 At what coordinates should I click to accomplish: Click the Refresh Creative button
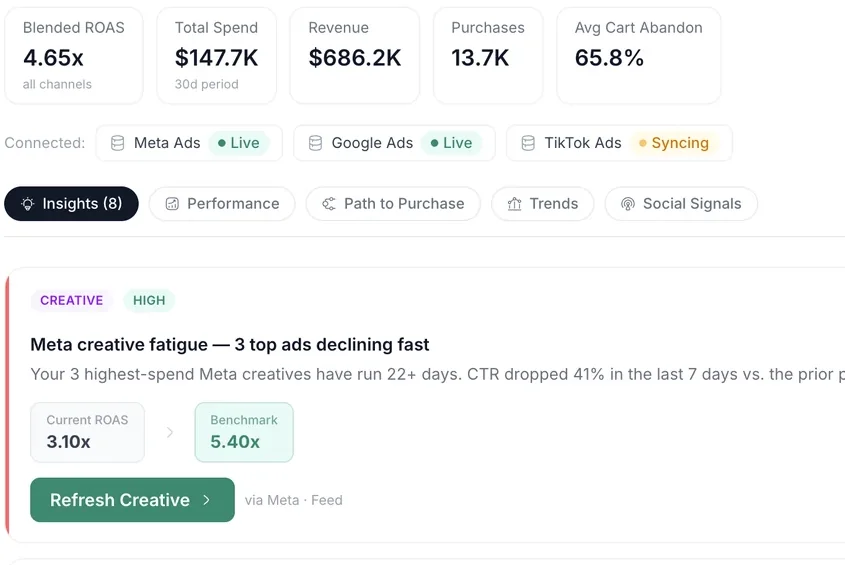coord(133,500)
